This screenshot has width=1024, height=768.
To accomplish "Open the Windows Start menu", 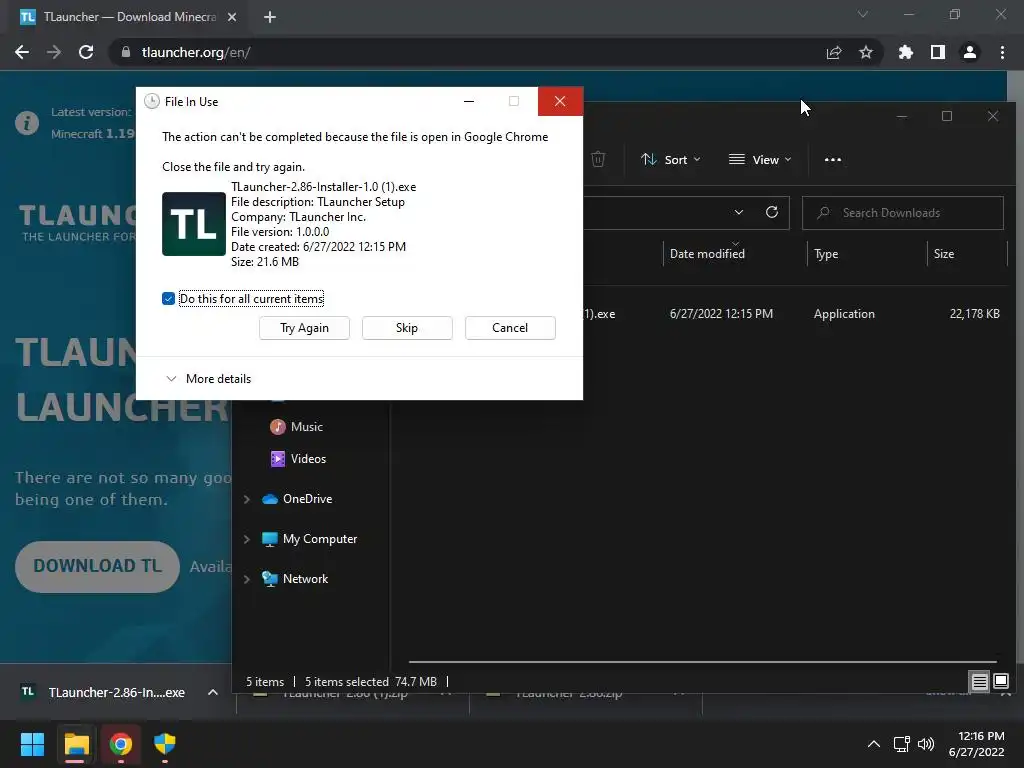I will tap(32, 744).
